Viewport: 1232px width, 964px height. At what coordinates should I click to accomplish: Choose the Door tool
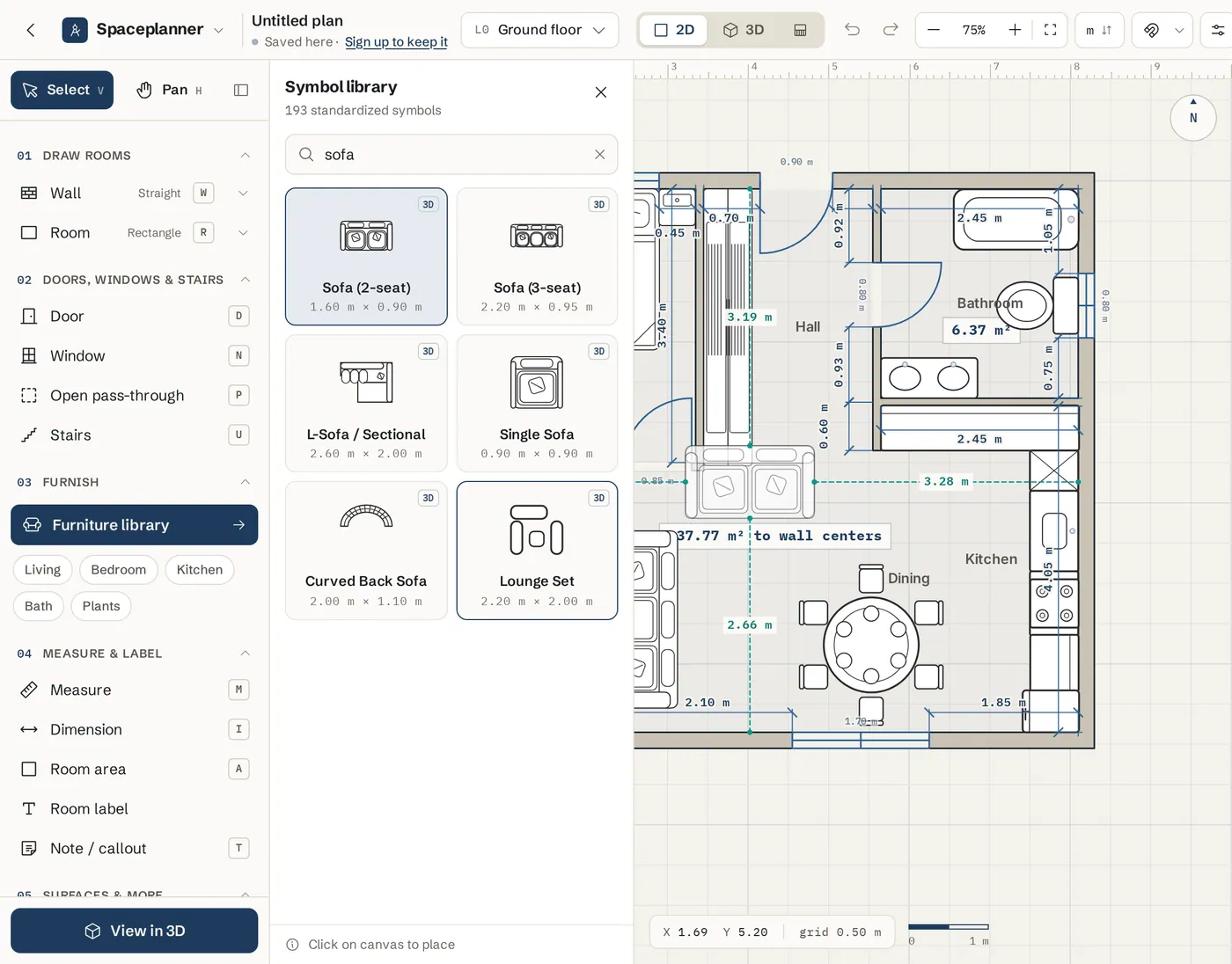[135, 316]
